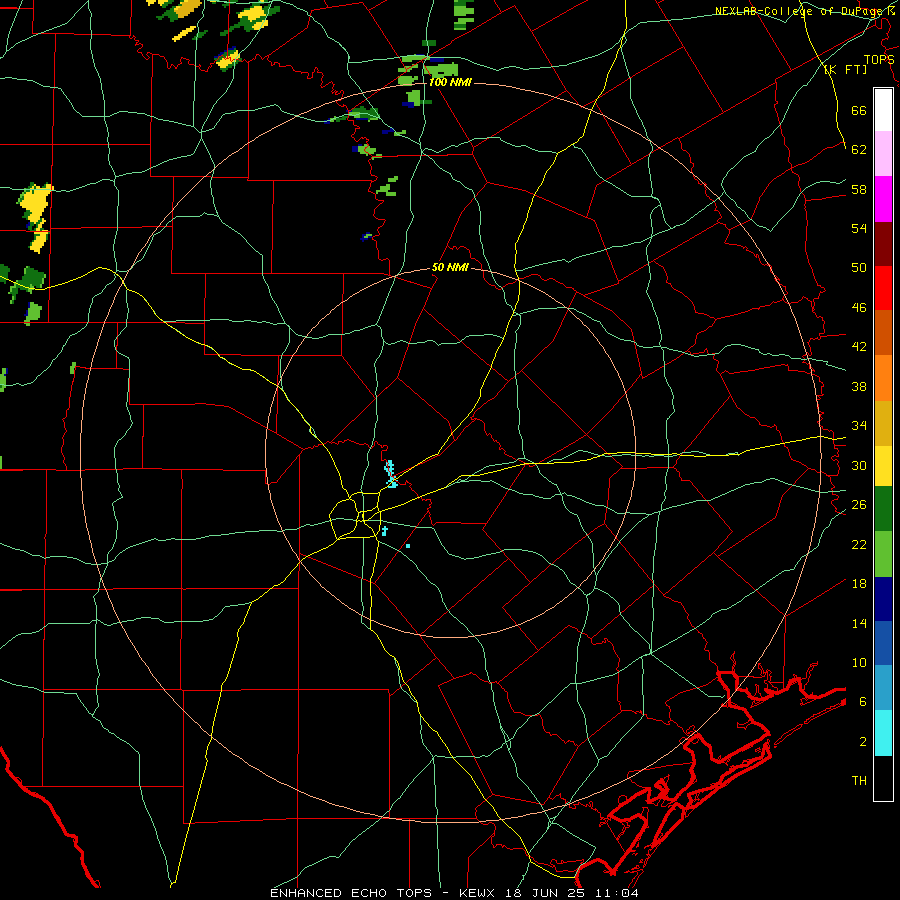Click the white 66 kft color swatch
The image size is (900, 900).
pyautogui.click(x=883, y=110)
